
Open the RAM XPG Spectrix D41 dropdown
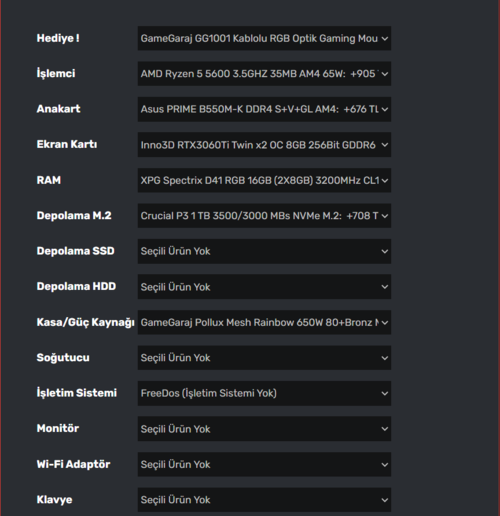[x=264, y=180]
